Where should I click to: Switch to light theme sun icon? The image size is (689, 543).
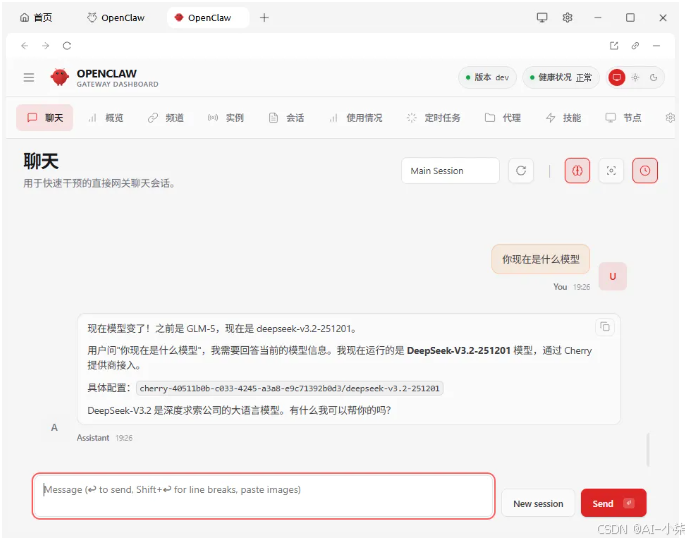click(x=635, y=78)
